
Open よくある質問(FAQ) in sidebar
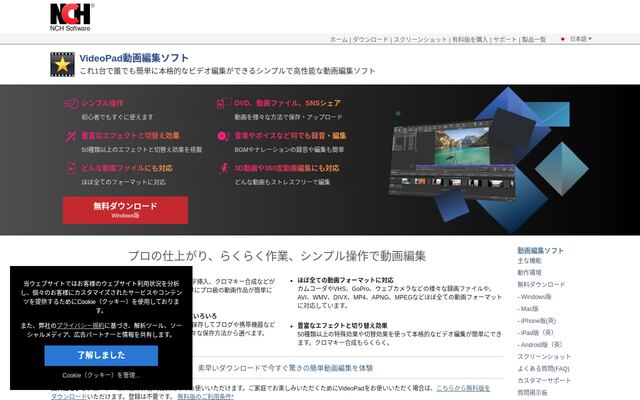tap(544, 369)
